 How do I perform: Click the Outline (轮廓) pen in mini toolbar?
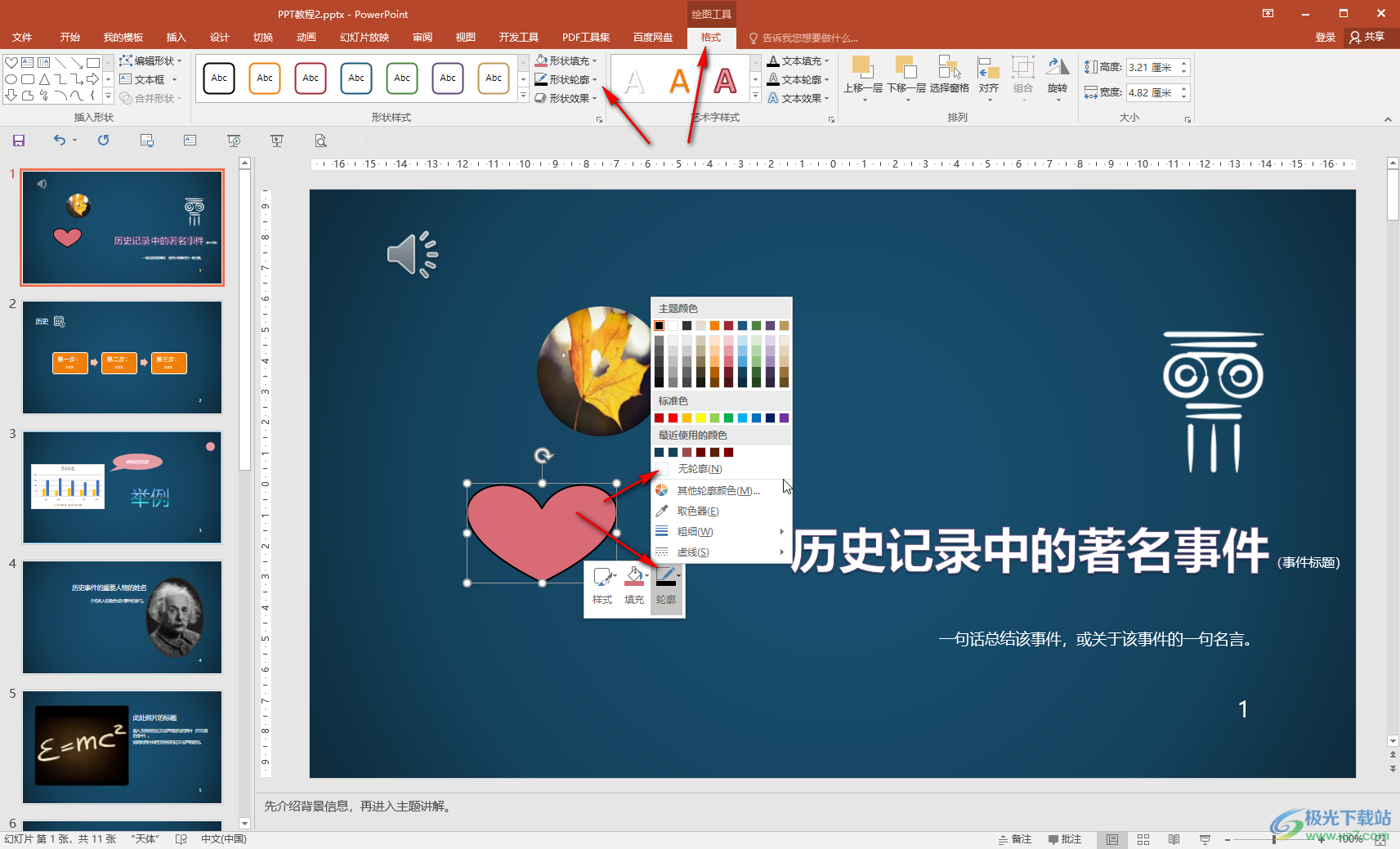click(666, 577)
